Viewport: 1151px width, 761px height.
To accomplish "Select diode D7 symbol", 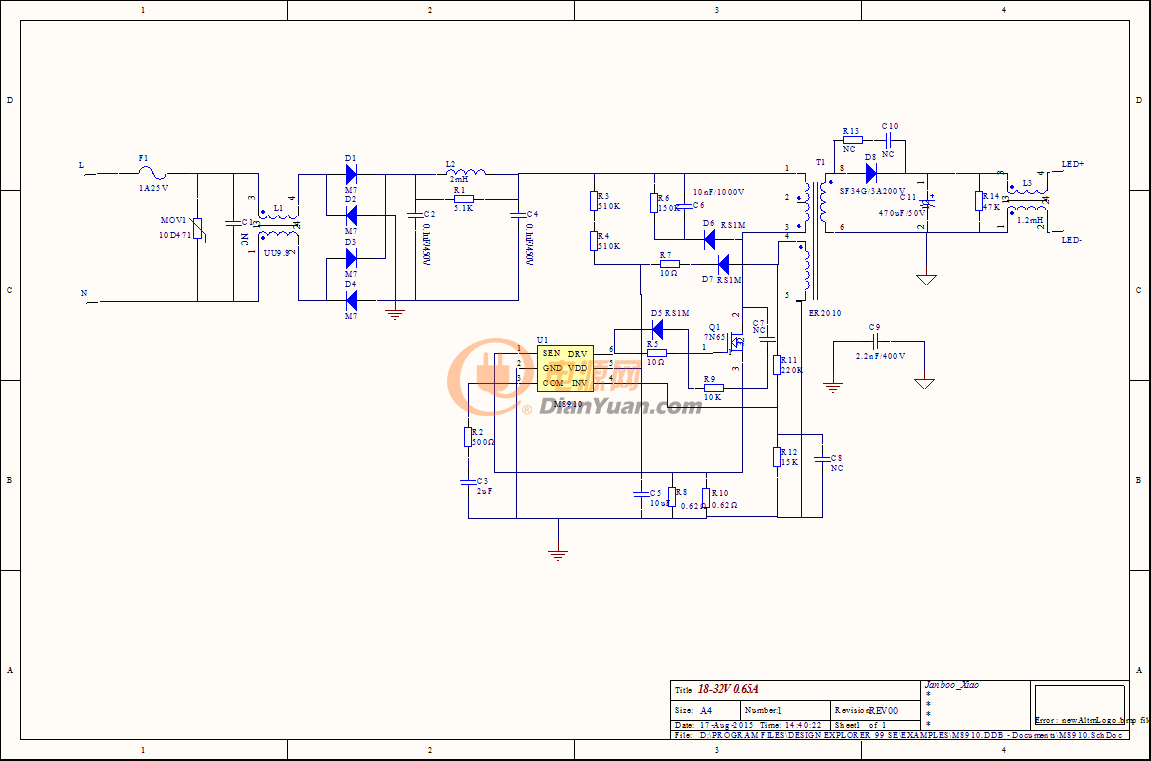I will coord(723,264).
